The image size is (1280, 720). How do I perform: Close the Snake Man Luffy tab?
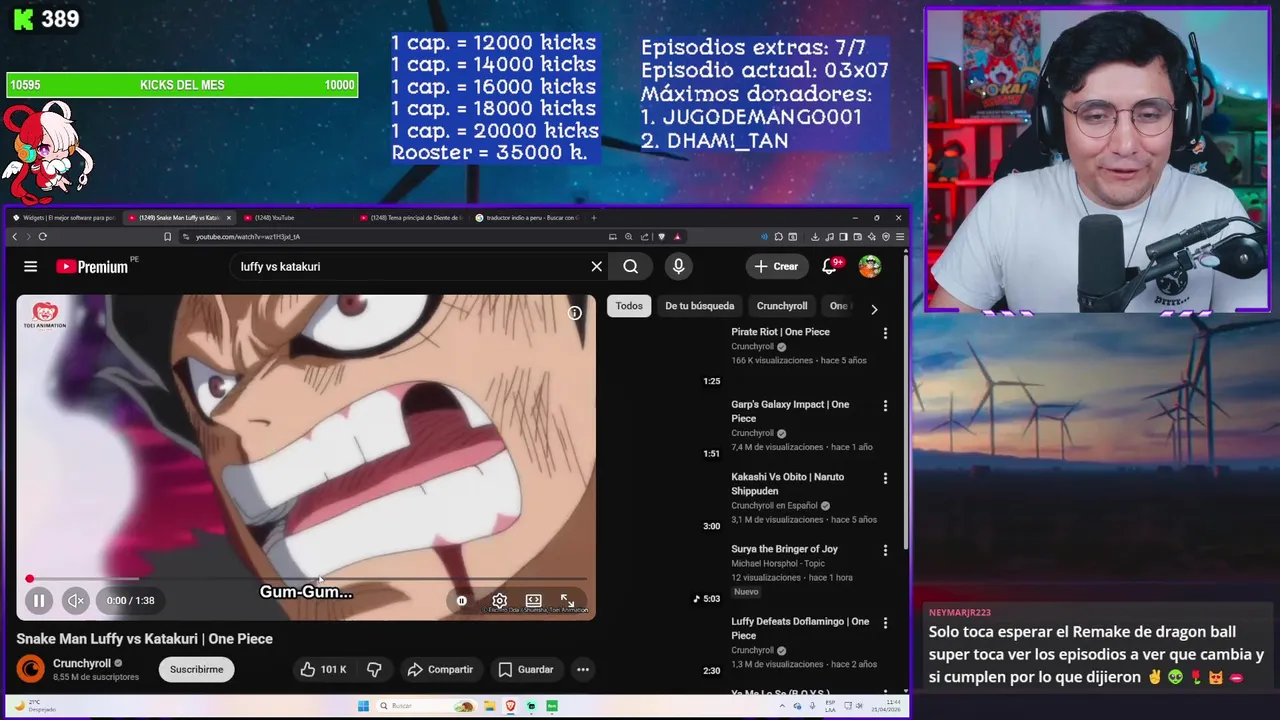[x=228, y=217]
